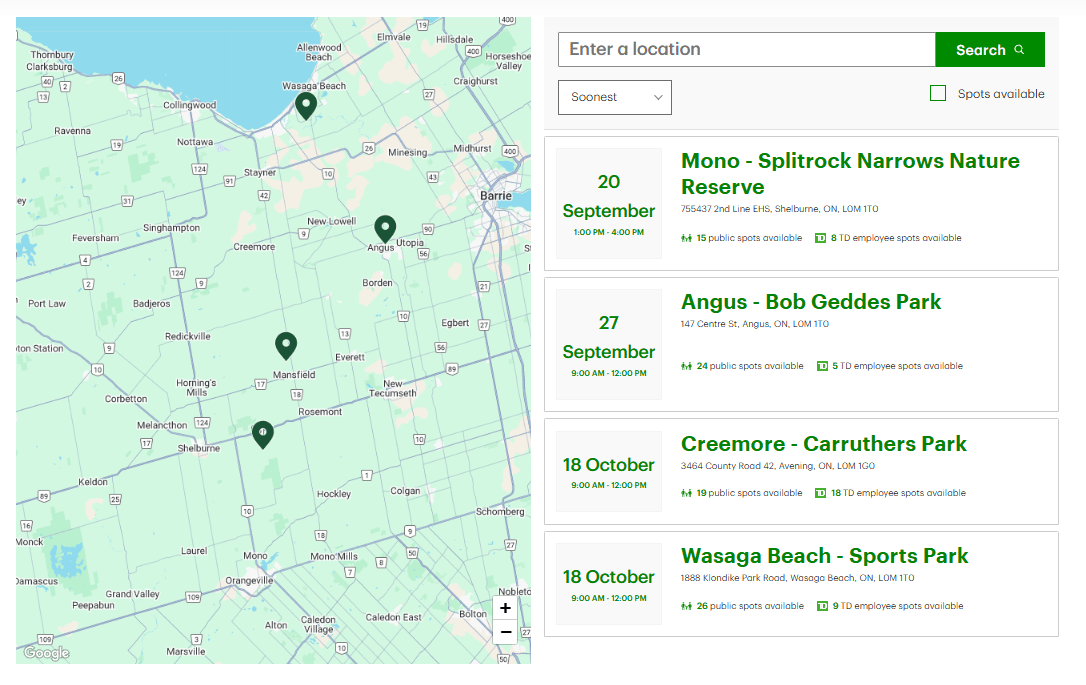Open Wasaga Beach - Sports Park event

tap(825, 556)
